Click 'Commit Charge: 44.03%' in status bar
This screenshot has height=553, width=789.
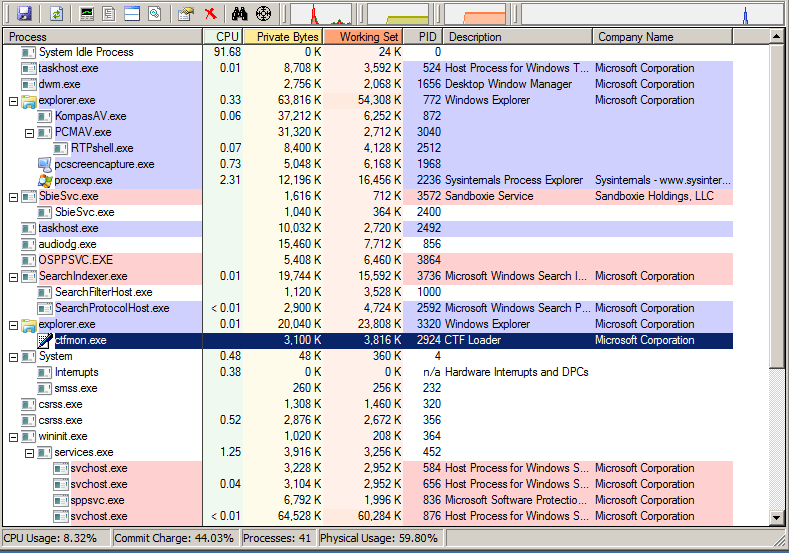pyautogui.click(x=174, y=538)
